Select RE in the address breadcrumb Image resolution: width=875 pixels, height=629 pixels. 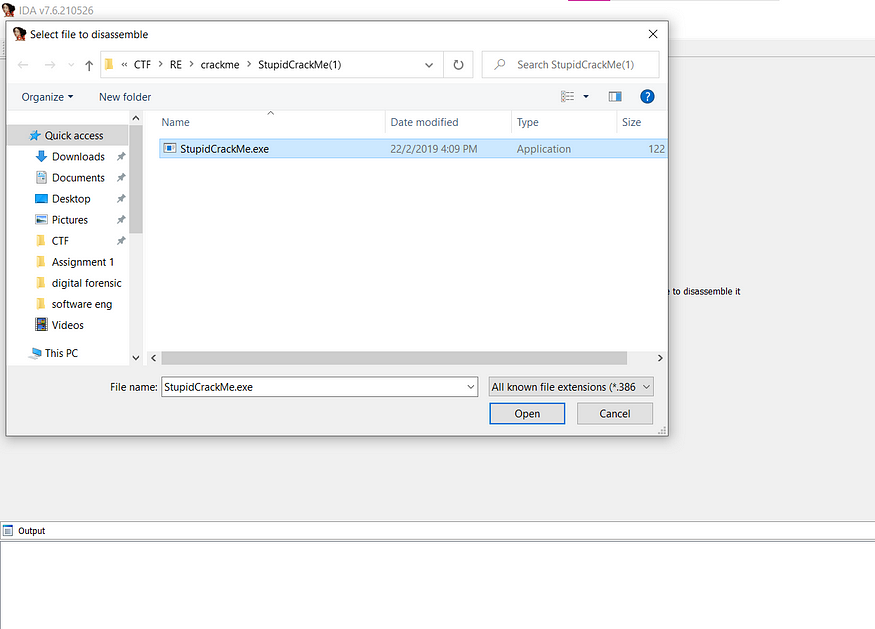(176, 65)
